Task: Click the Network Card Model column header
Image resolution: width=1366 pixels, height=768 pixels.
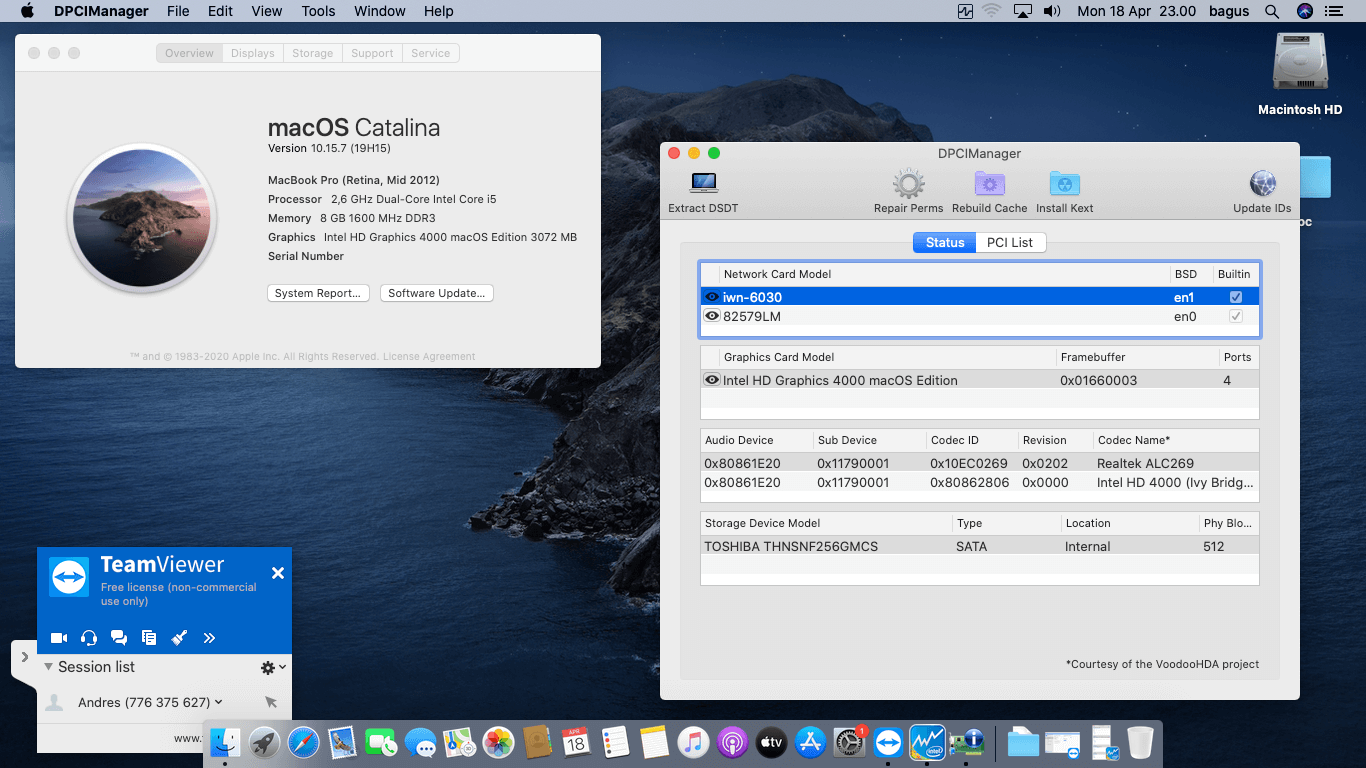Action: (944, 274)
